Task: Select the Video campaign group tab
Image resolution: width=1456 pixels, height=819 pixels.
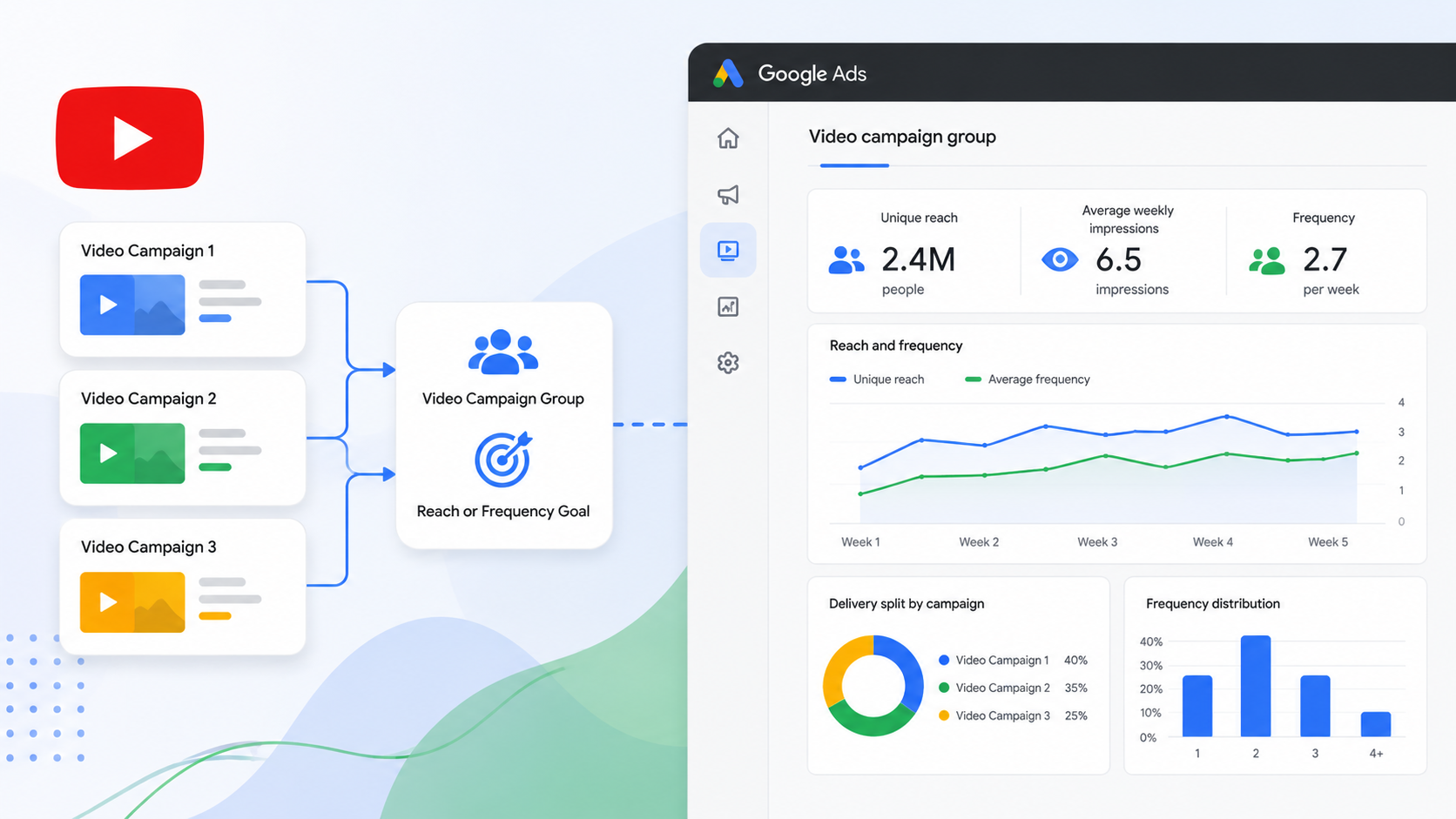Action: [x=902, y=137]
